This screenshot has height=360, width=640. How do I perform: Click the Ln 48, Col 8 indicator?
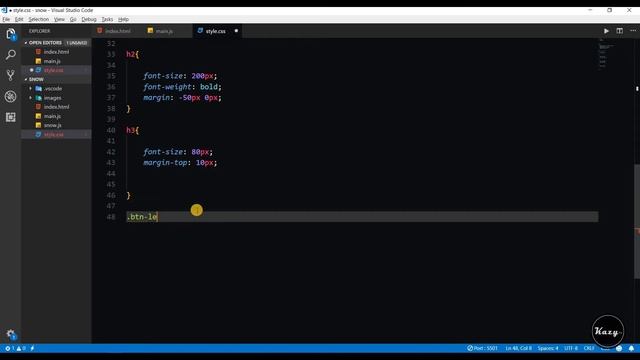coord(518,348)
